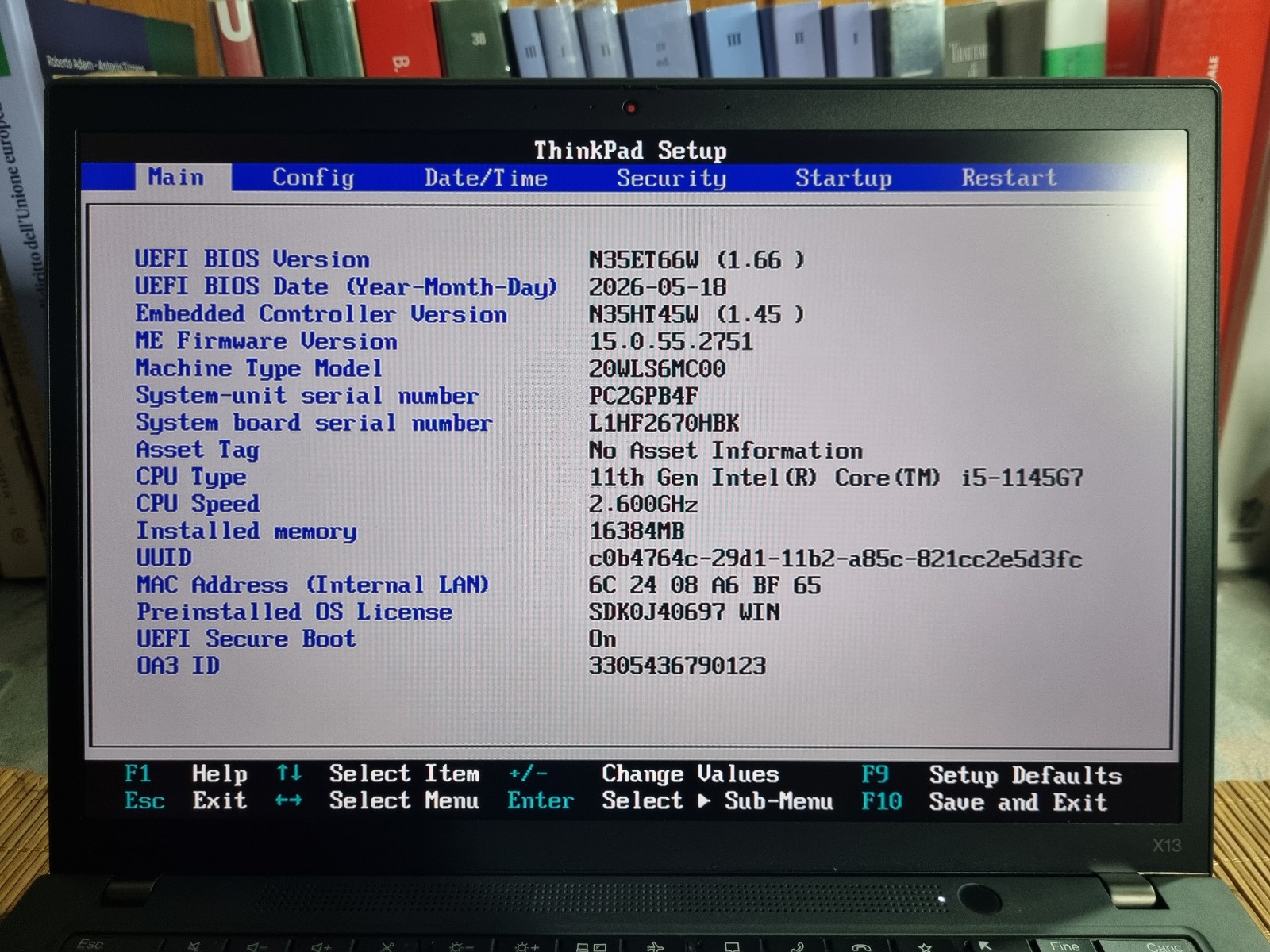Open the Security tab
This screenshot has height=952, width=1270.
[x=672, y=178]
